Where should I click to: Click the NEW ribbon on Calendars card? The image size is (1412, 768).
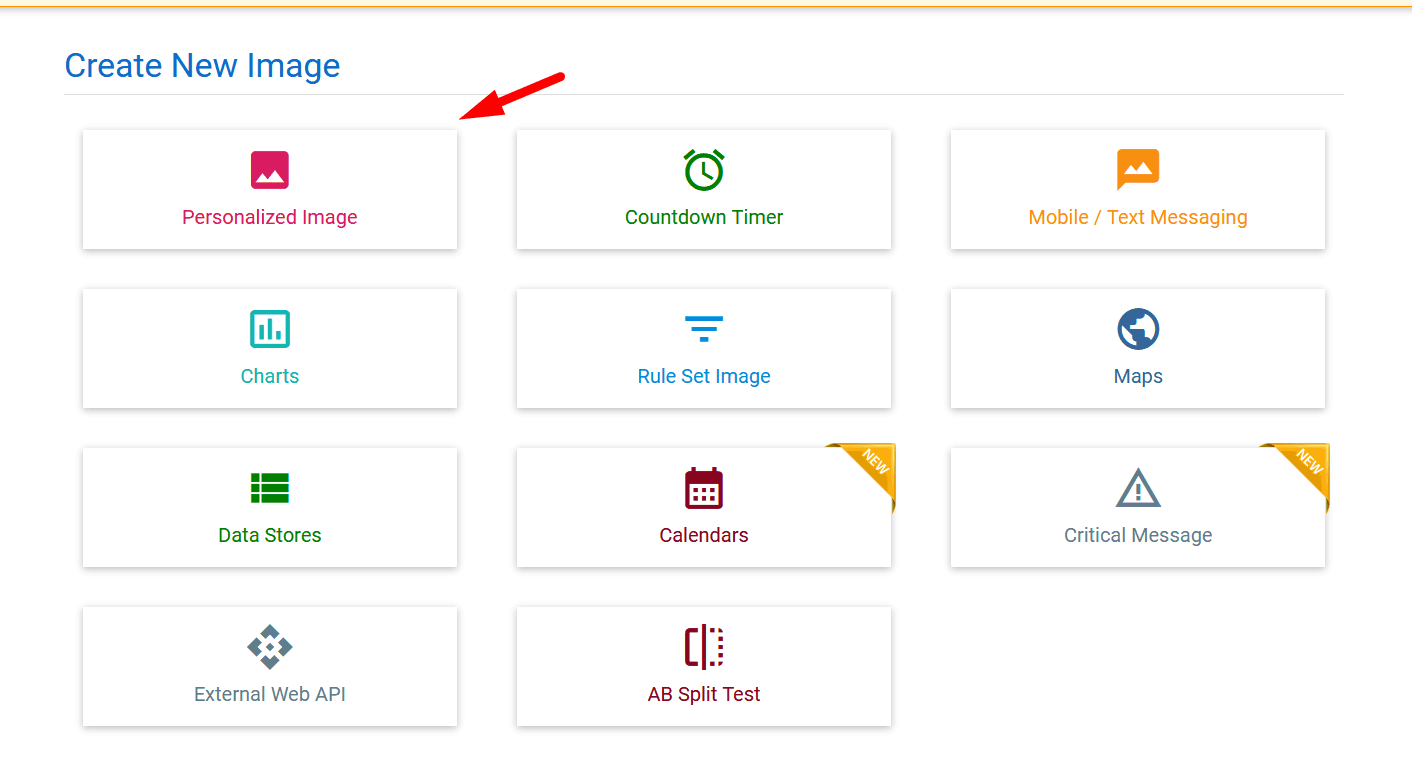(872, 465)
